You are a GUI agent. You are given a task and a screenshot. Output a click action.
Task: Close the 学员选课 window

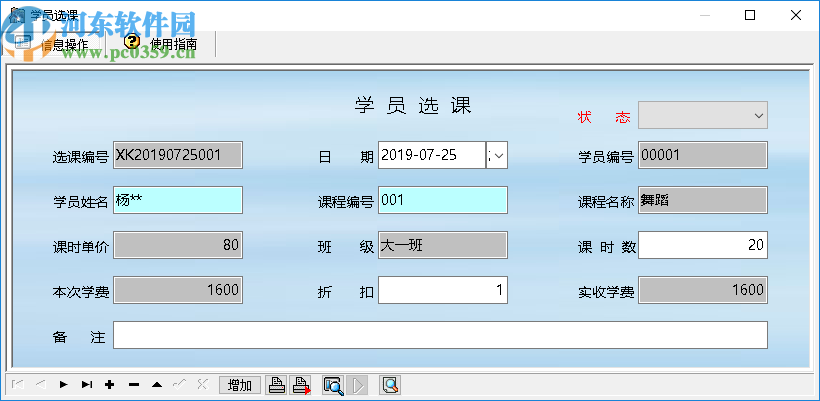(x=796, y=15)
